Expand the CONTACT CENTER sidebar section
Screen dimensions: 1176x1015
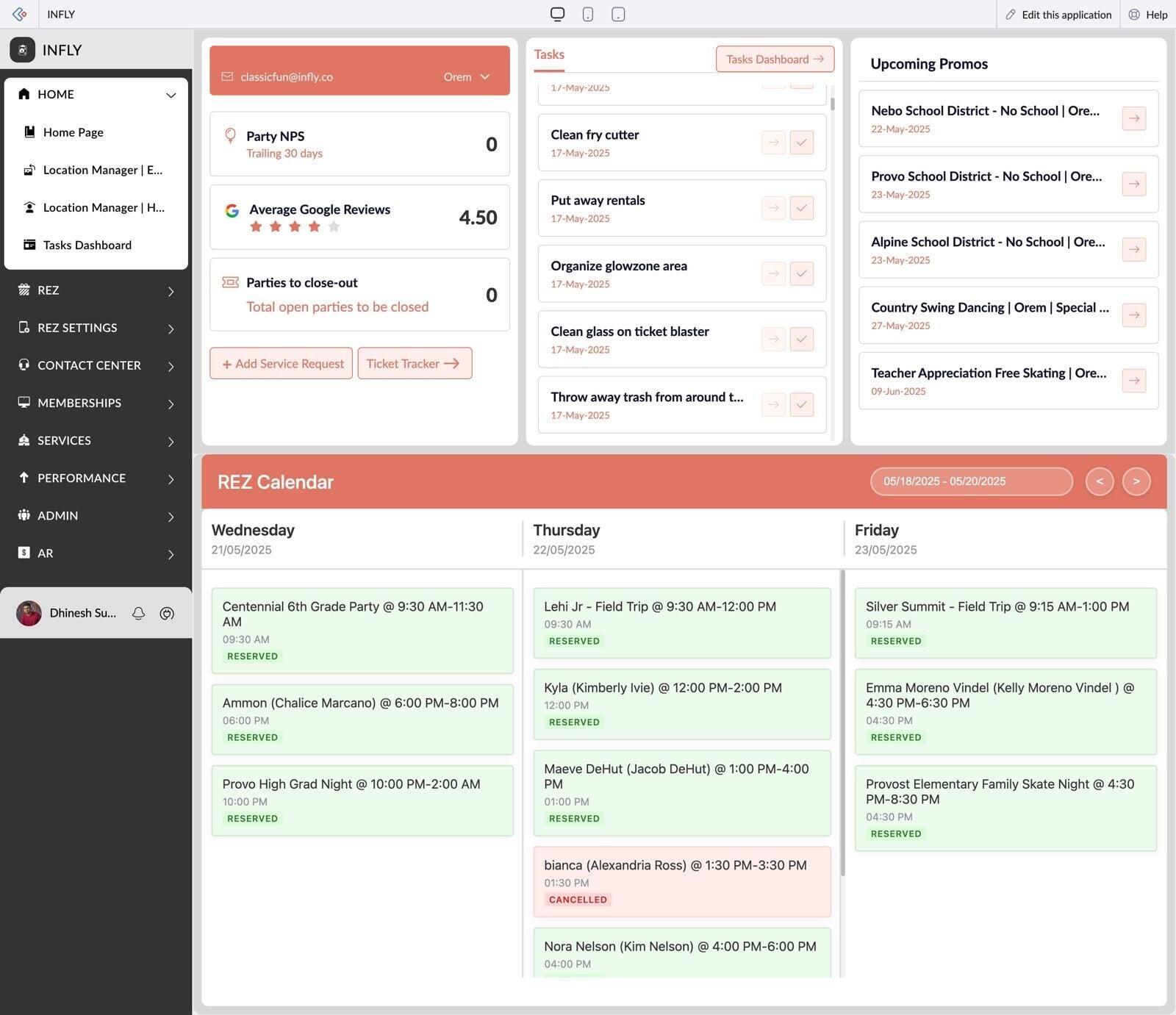[96, 365]
